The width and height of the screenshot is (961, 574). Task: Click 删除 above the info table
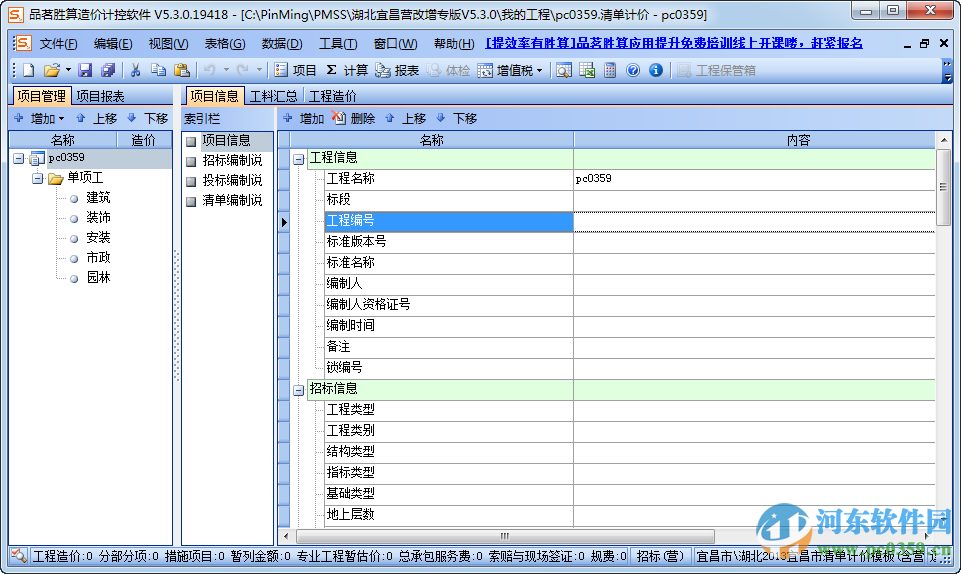(354, 118)
